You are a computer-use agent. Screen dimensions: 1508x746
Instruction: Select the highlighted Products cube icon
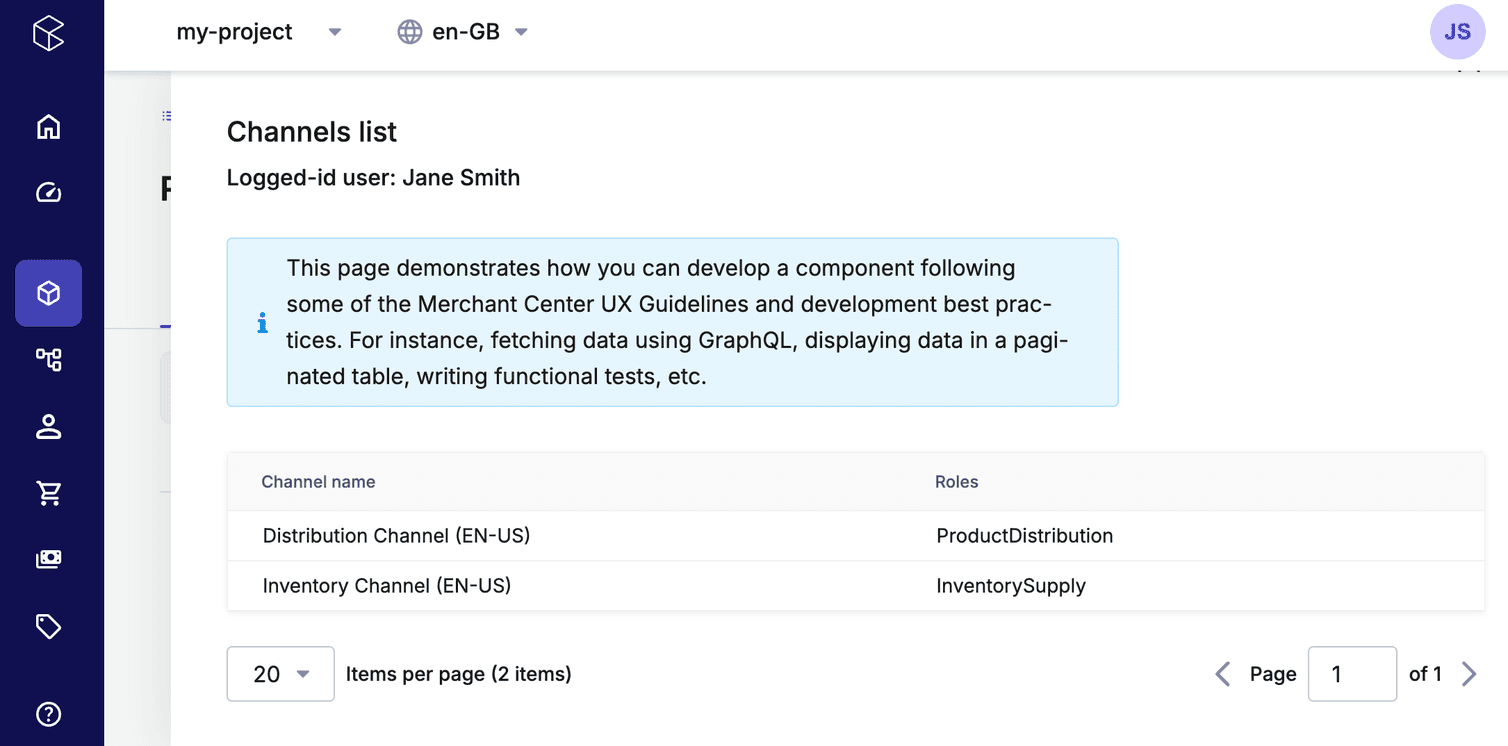pos(48,293)
